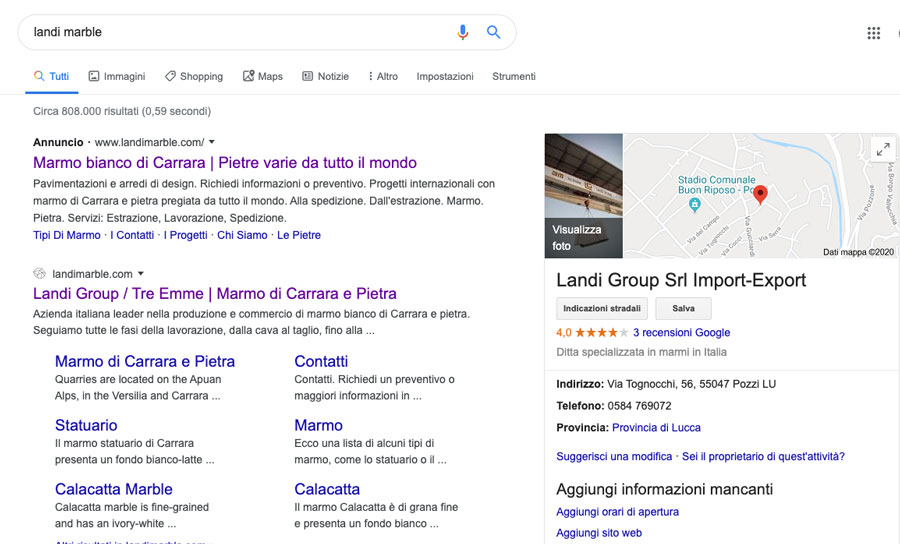Open the Statuario sitelink
Screen dimensions: 900x544
click(x=86, y=425)
